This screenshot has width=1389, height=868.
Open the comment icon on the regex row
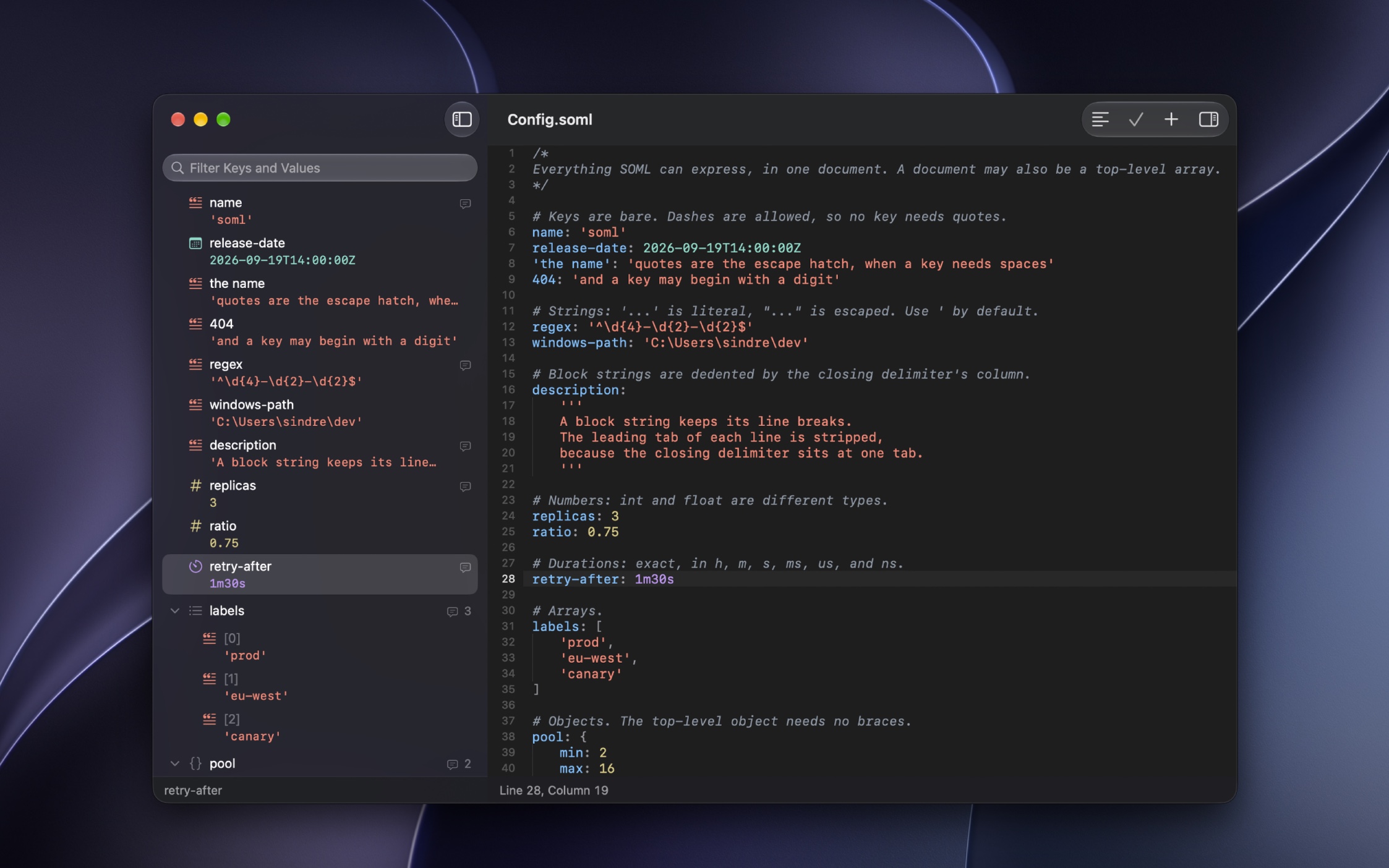465,365
